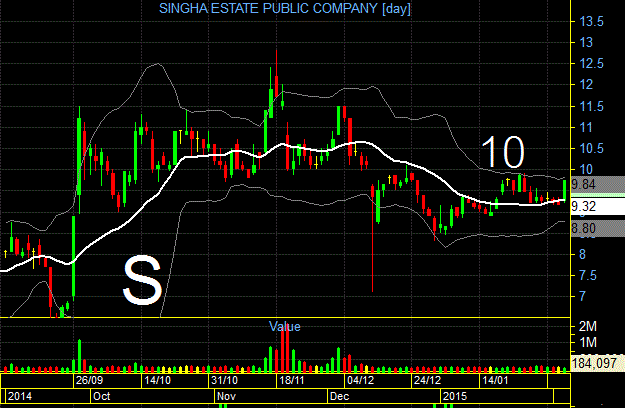The height and width of the screenshot is (408, 625).
Task: Select the 2015 year label on the timeline
Action: tap(455, 396)
